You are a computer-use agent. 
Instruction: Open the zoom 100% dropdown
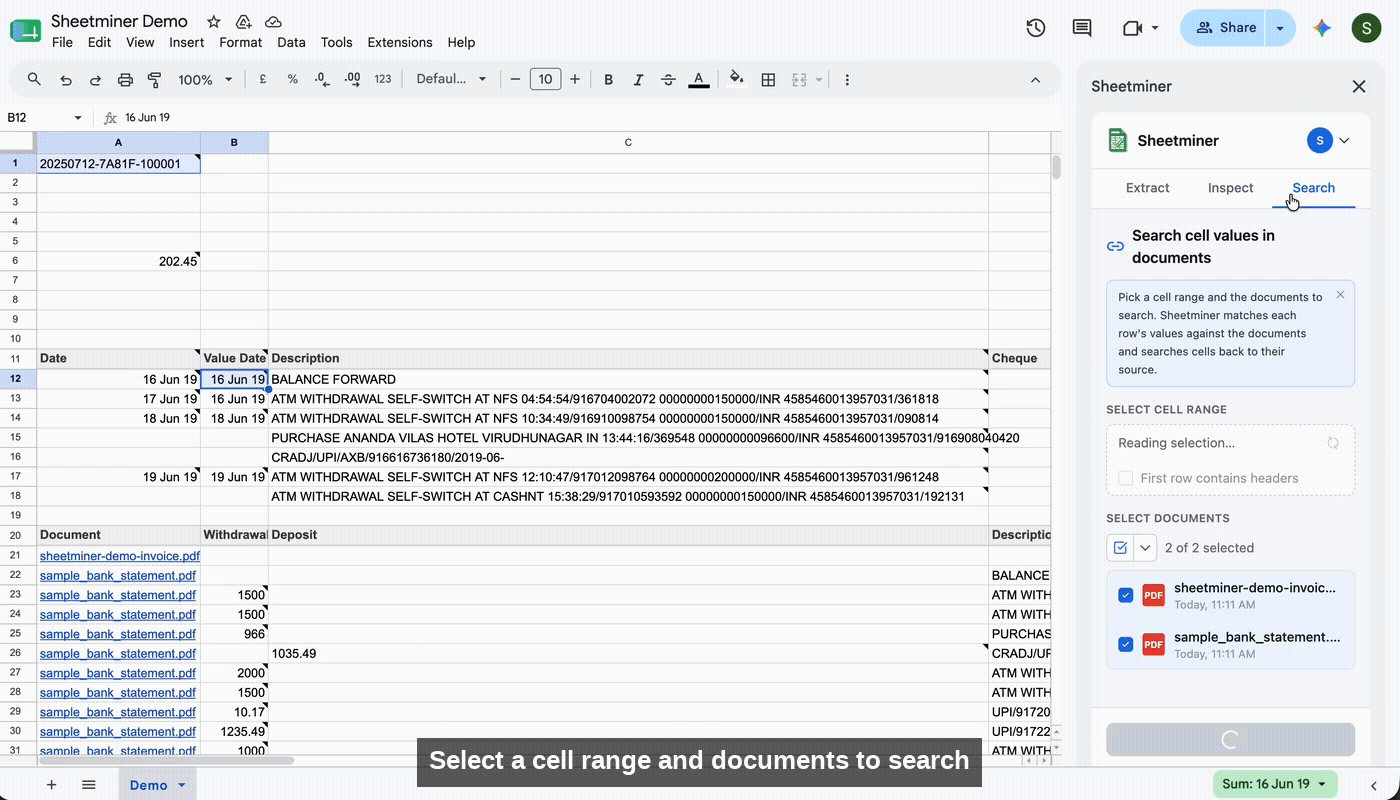[x=205, y=80]
